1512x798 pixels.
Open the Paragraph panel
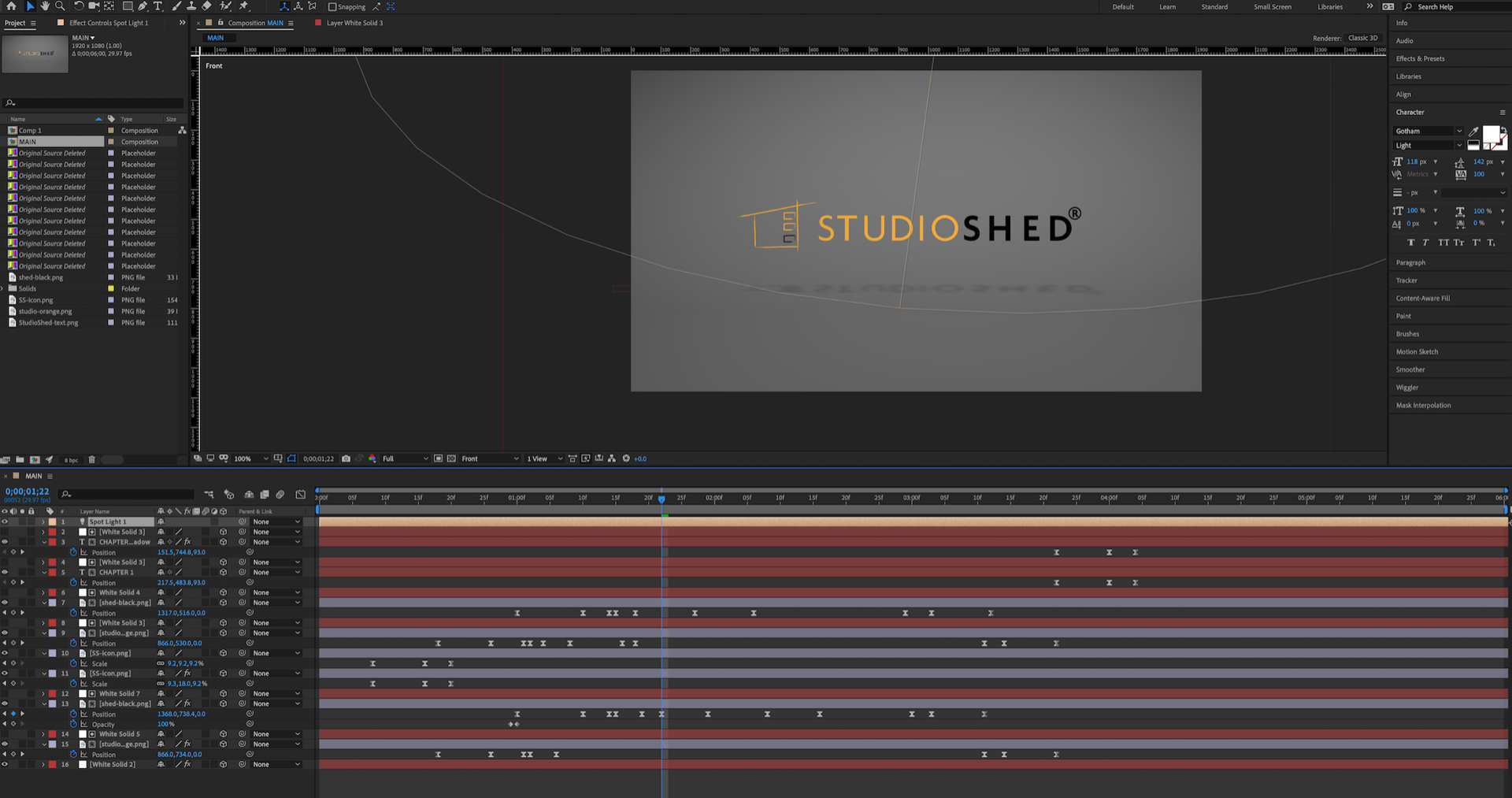1410,262
